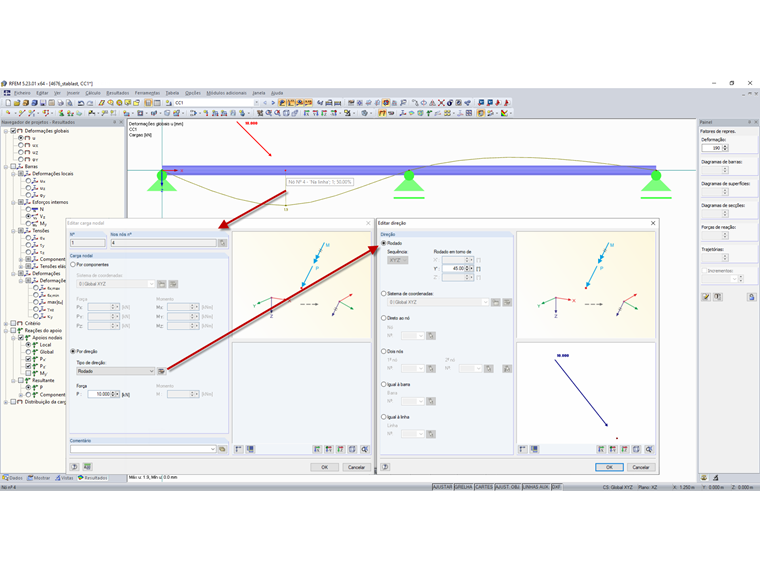Viewport: 760px width, 570px height.
Task: Click the New file toolbar icon
Action: [x=8, y=103]
